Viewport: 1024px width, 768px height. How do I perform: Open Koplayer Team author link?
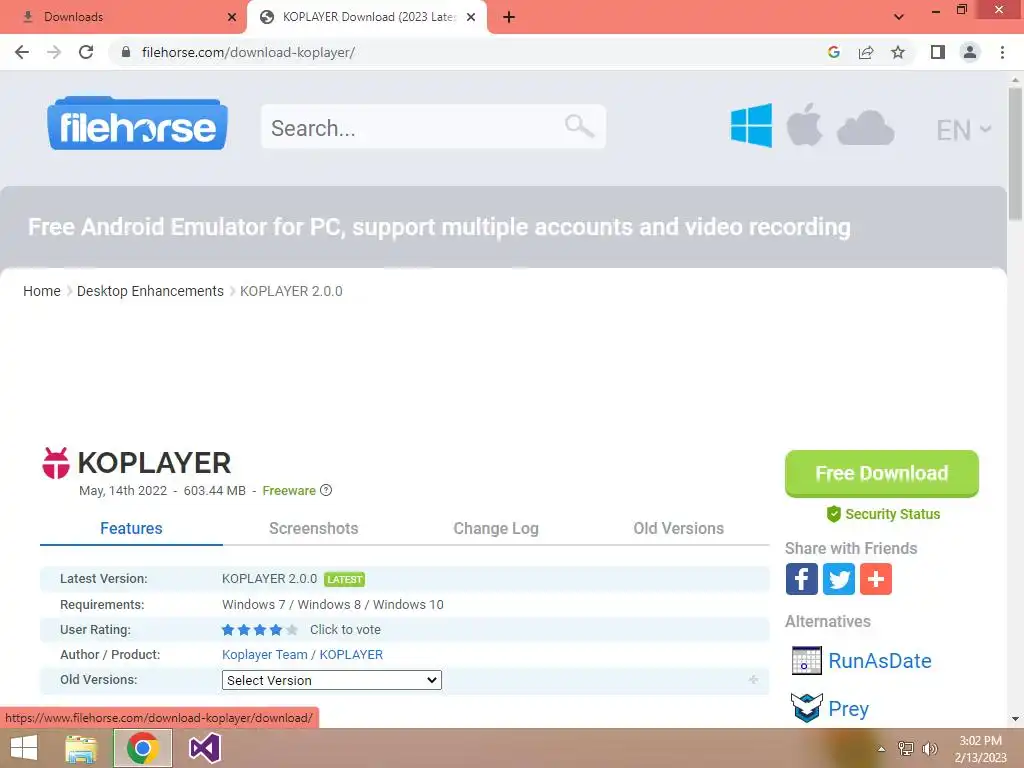click(264, 654)
